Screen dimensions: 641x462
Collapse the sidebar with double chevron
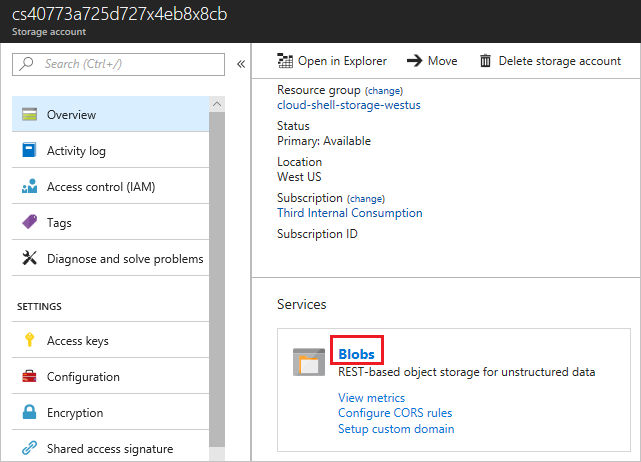tap(241, 64)
